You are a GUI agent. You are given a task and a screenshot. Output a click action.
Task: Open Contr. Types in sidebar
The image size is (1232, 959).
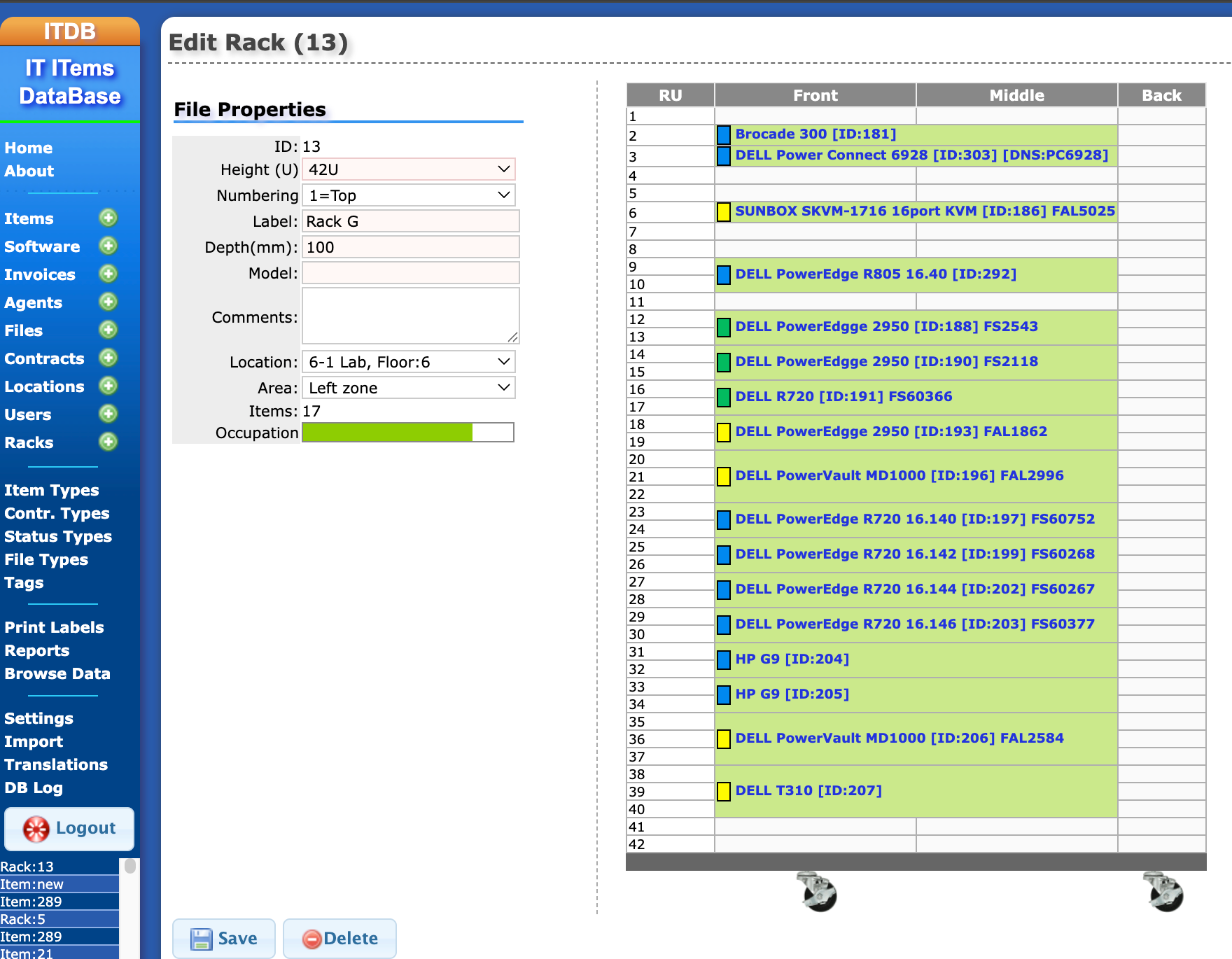click(x=57, y=513)
